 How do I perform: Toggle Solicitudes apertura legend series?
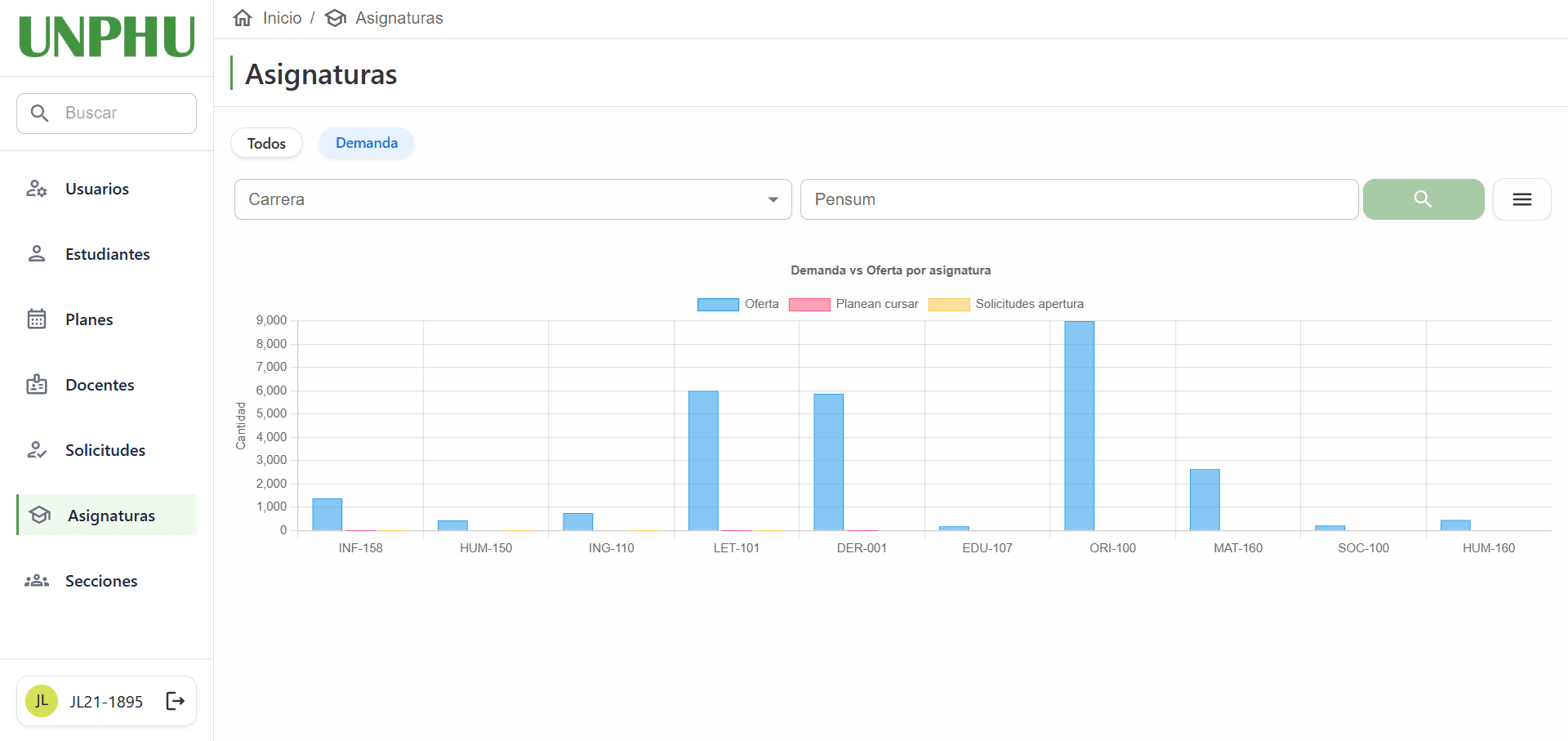tap(1006, 304)
